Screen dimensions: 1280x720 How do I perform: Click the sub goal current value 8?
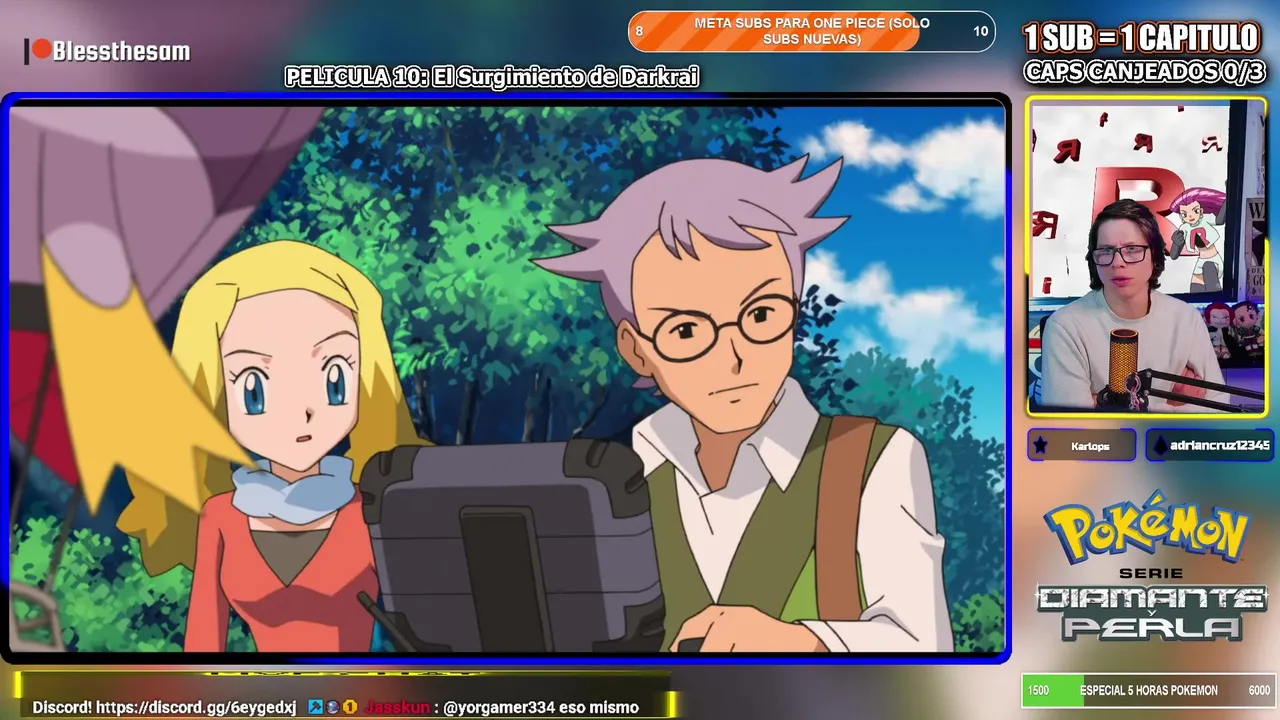(639, 31)
